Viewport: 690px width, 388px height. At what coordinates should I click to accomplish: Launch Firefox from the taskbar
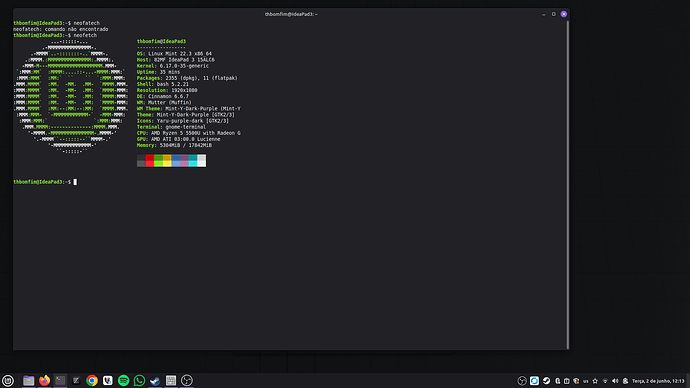click(44, 381)
